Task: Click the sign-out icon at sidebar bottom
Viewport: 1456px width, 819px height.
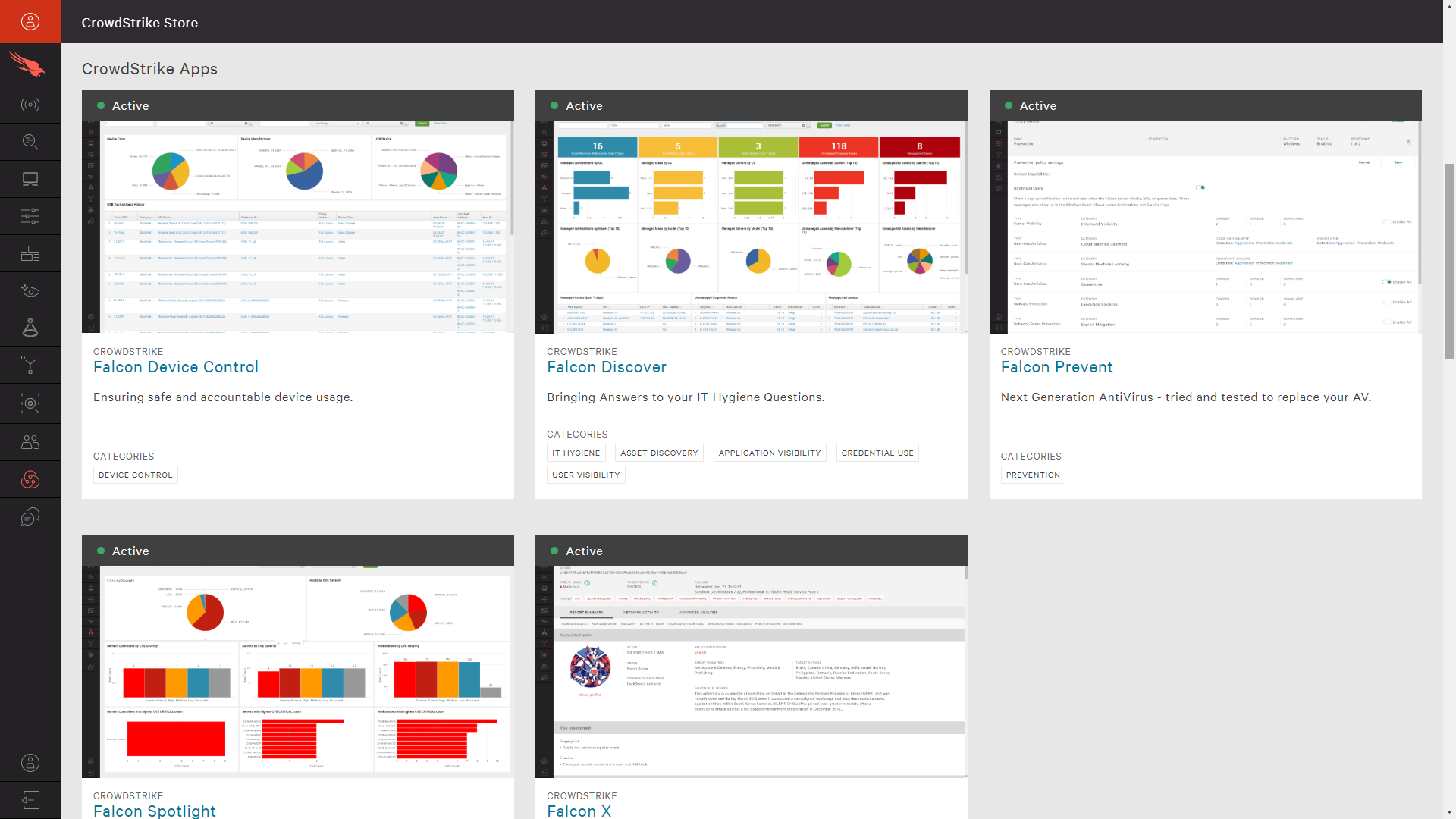Action: click(30, 800)
